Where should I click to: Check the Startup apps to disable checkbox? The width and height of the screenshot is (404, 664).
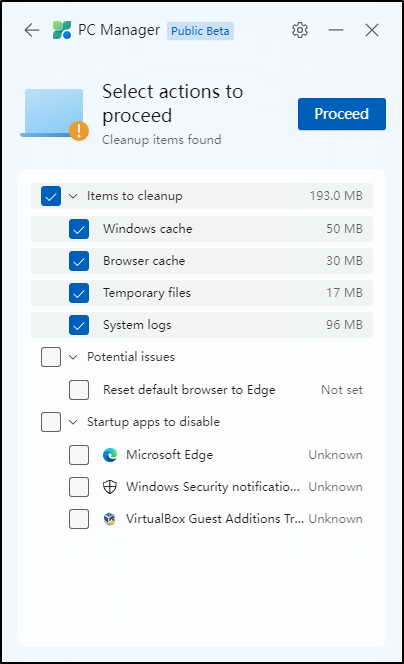(x=51, y=422)
